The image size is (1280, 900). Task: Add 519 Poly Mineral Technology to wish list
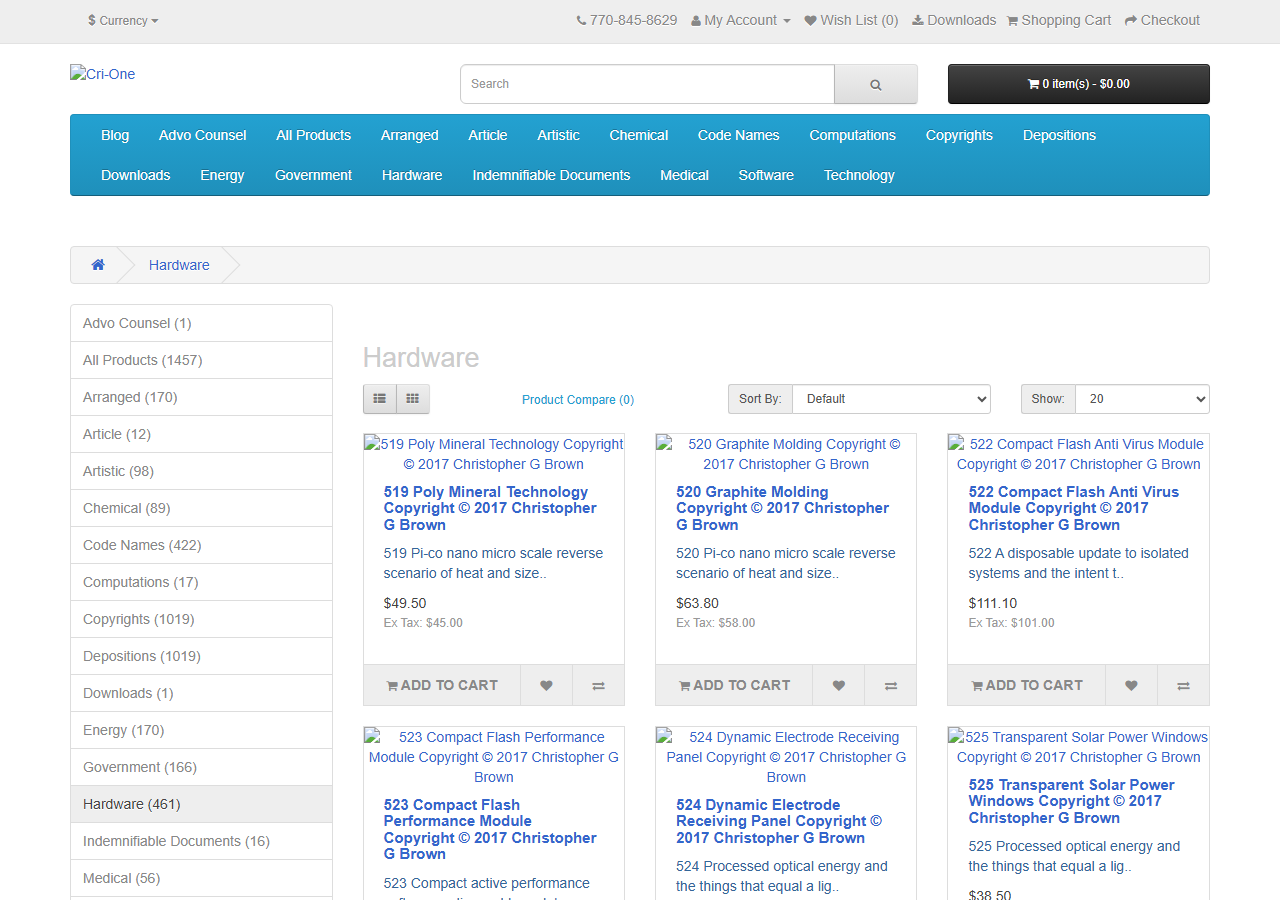pyautogui.click(x=546, y=686)
